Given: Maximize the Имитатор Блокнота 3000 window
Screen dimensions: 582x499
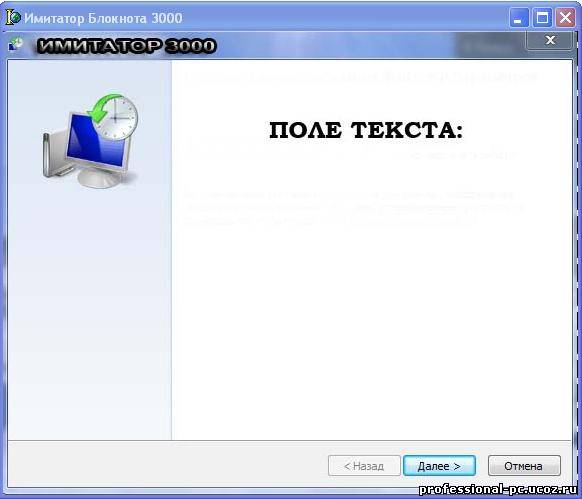Looking at the screenshot, I should pyautogui.click(x=542, y=17).
